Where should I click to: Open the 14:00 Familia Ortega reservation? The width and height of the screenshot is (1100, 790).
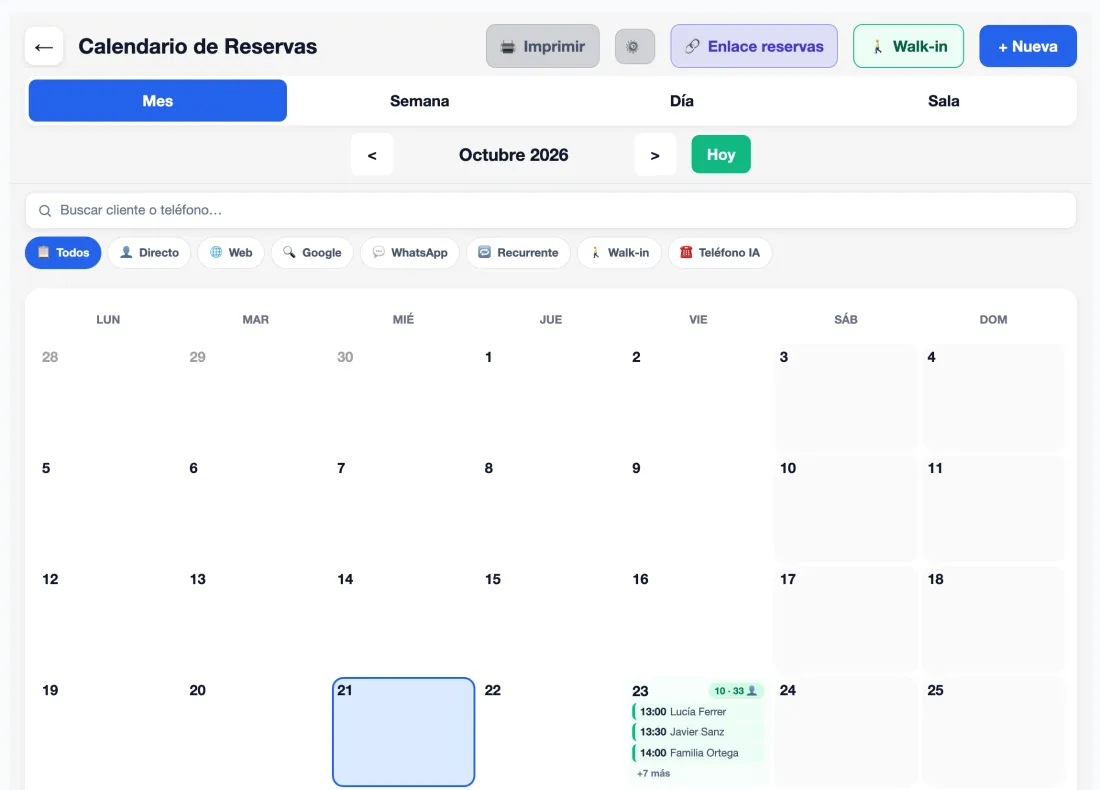[x=697, y=753]
